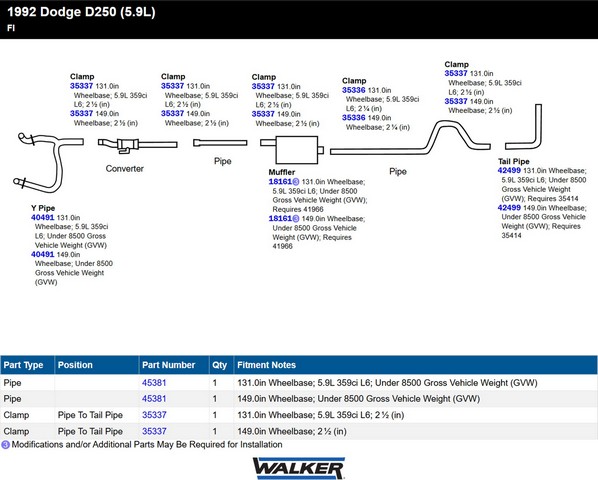This screenshot has height=480, width=598.
Task: Click the 'Converter' diagram label
Action: [125, 169]
